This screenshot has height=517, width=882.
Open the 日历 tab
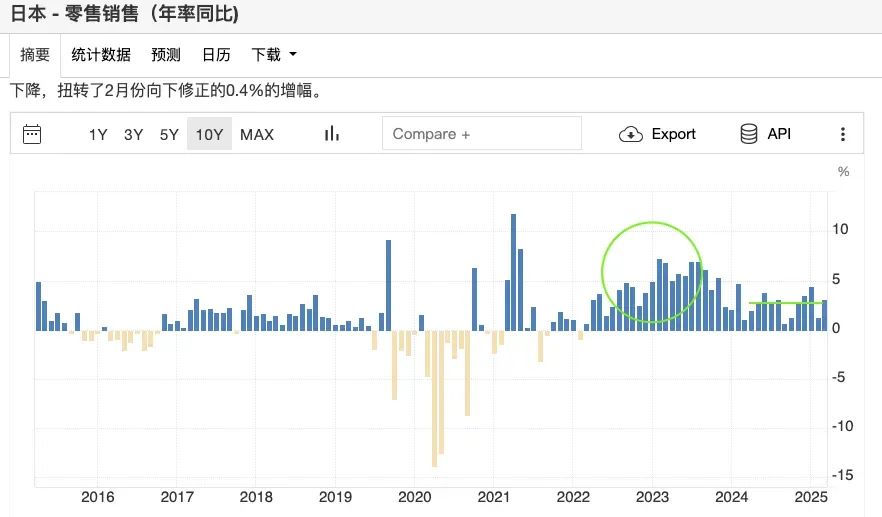[217, 55]
